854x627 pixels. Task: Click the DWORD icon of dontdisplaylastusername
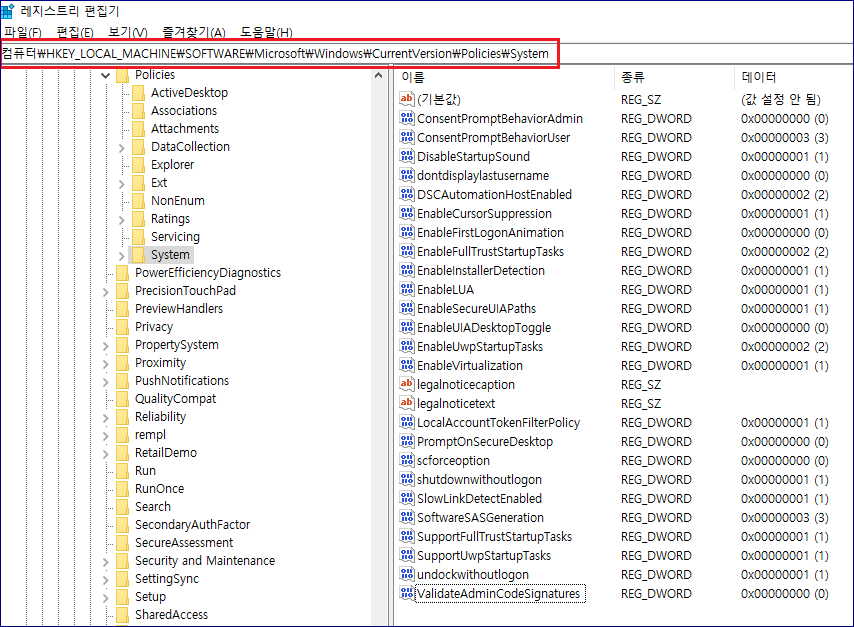pos(407,175)
